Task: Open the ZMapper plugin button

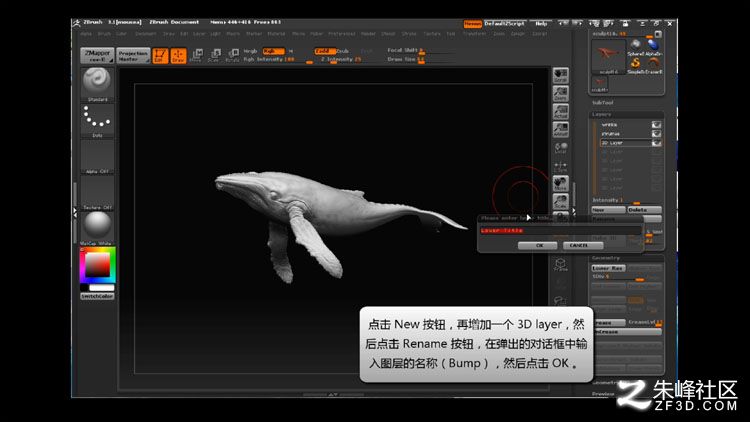Action: pyautogui.click(x=97, y=56)
